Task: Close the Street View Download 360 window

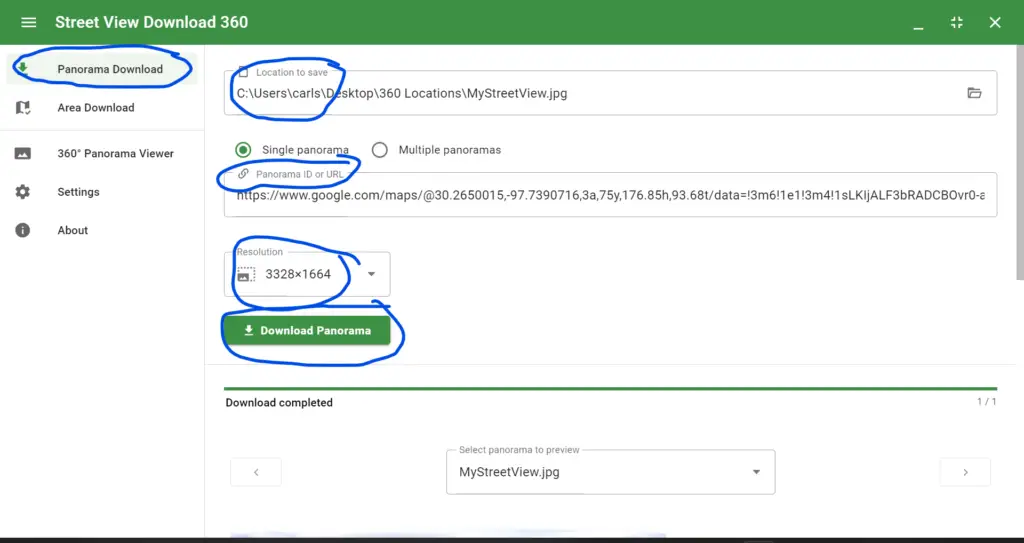Action: tap(995, 22)
